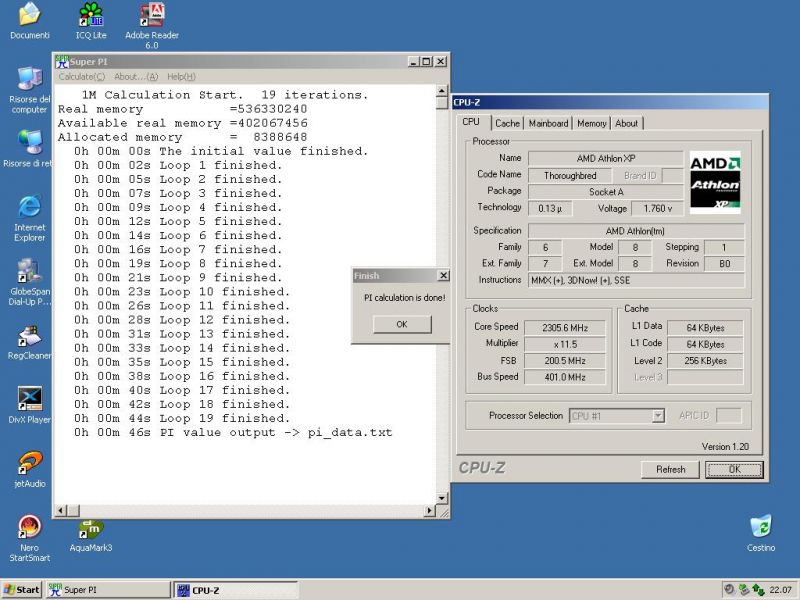Screen dimensions: 800x600
Task: Click the Multiplier value x 11.5
Action: [565, 344]
